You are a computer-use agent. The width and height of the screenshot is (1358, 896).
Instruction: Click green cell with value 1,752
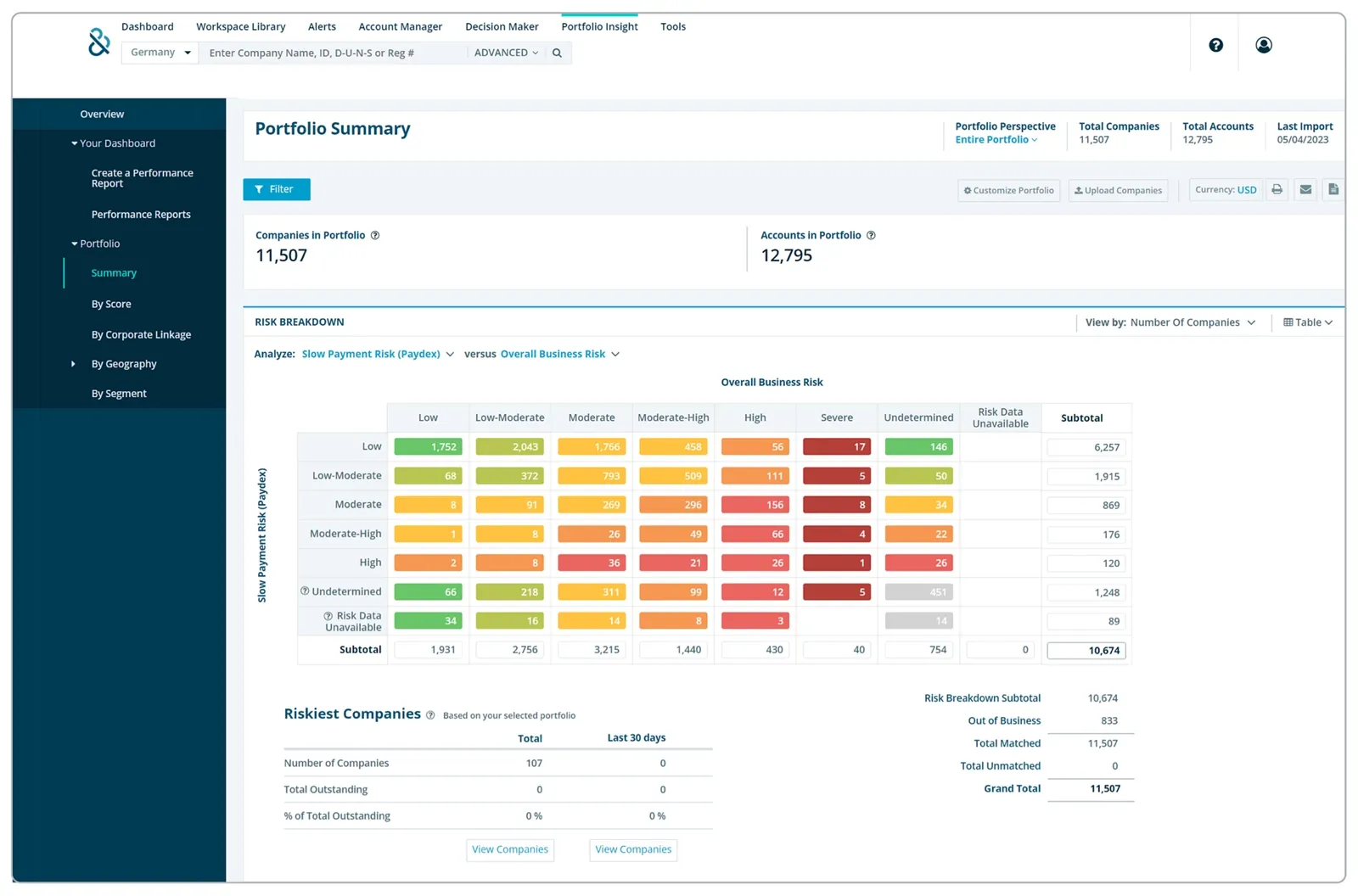pos(428,447)
